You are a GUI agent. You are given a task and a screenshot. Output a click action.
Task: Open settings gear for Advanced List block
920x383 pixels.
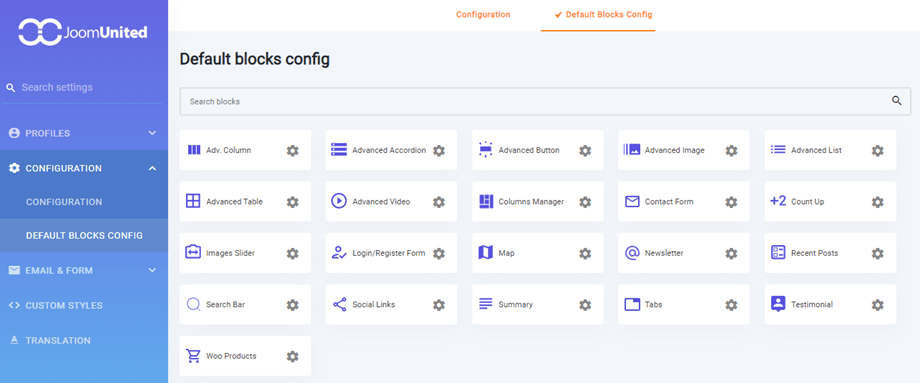877,151
